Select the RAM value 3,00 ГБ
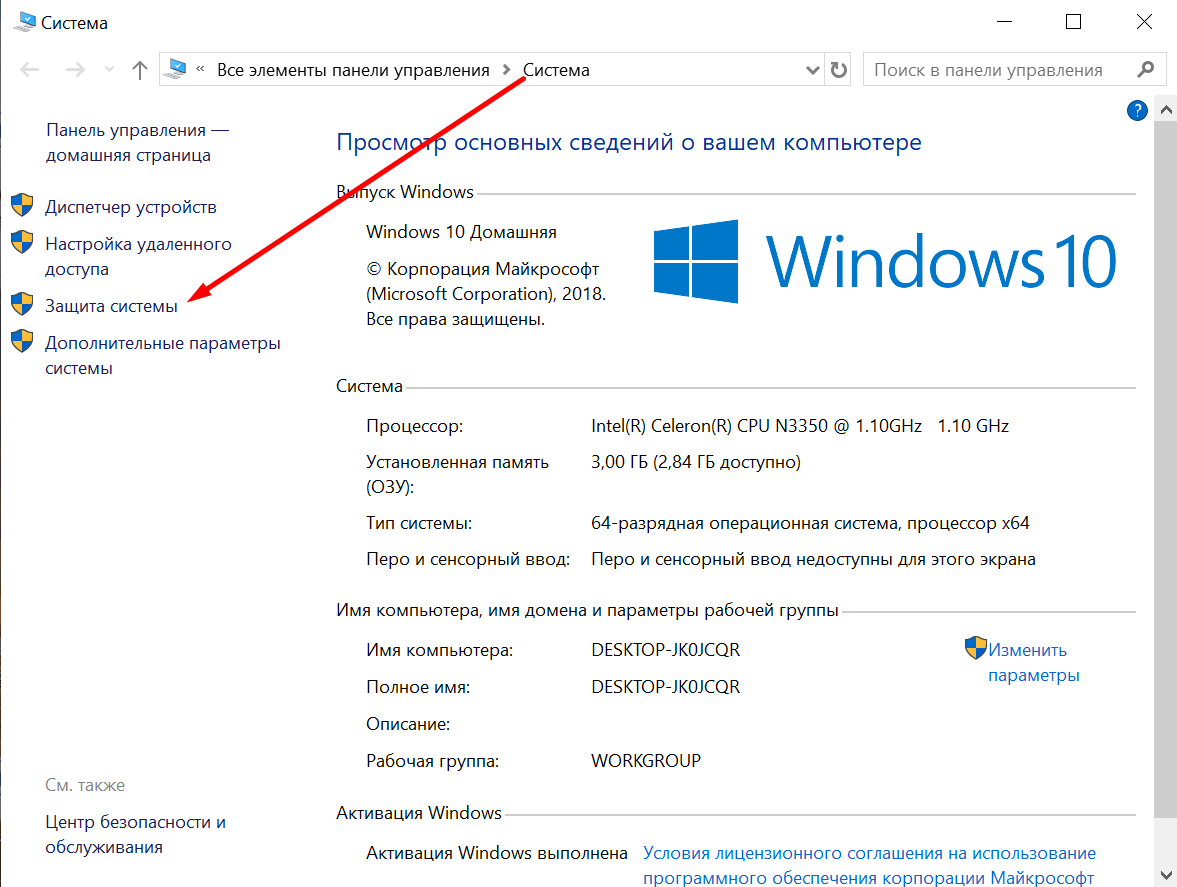The height and width of the screenshot is (887, 1177). coord(696,462)
